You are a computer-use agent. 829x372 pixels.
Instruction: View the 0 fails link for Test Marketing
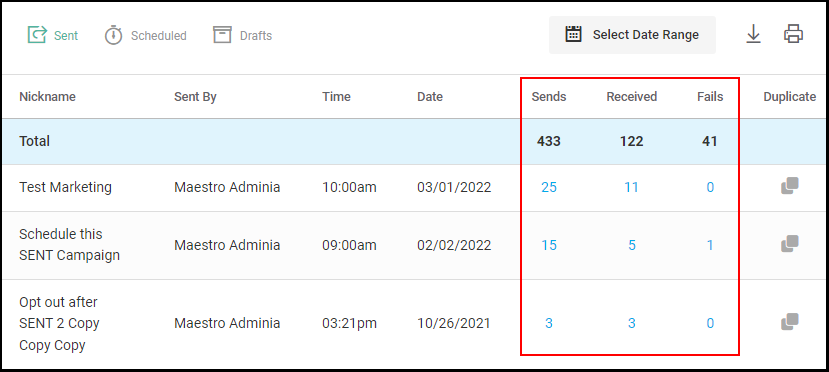pyautogui.click(x=710, y=187)
